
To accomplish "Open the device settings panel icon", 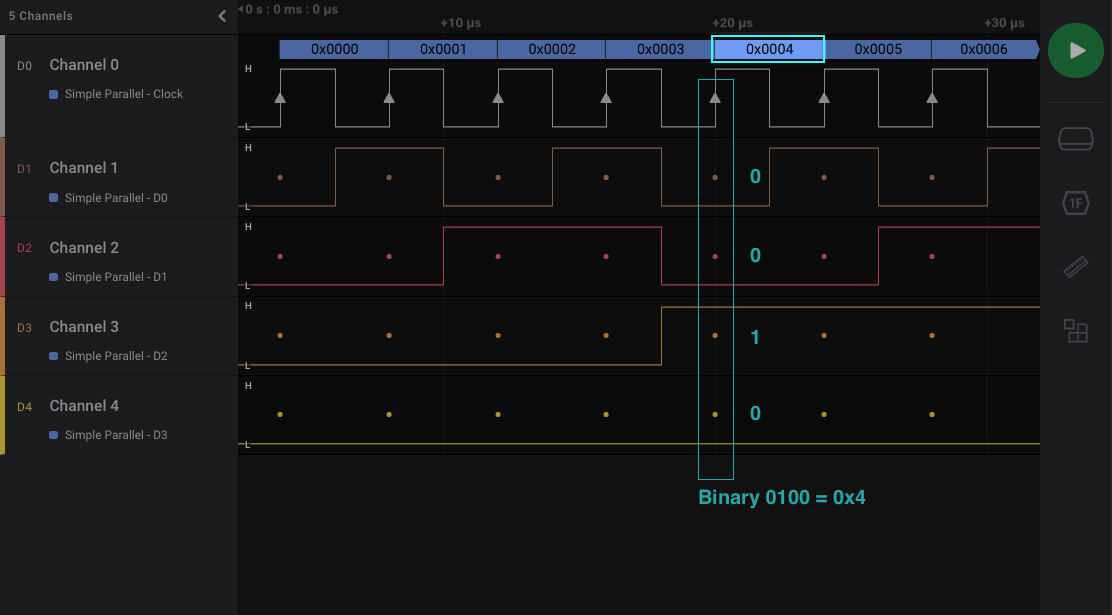I will (x=1075, y=139).
